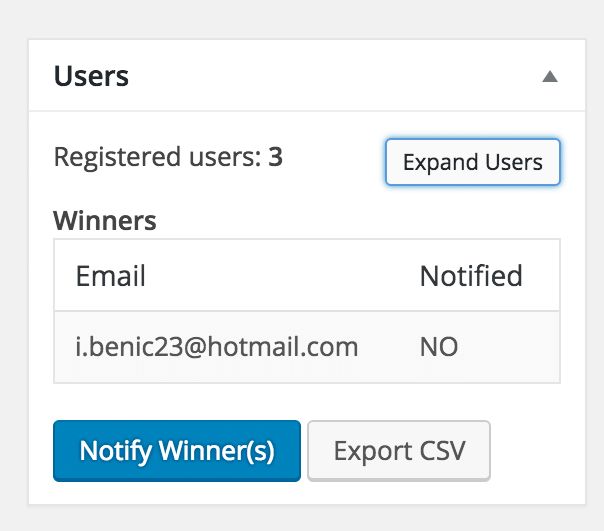Click the Registered users label text
This screenshot has width=604, height=531.
pos(158,157)
